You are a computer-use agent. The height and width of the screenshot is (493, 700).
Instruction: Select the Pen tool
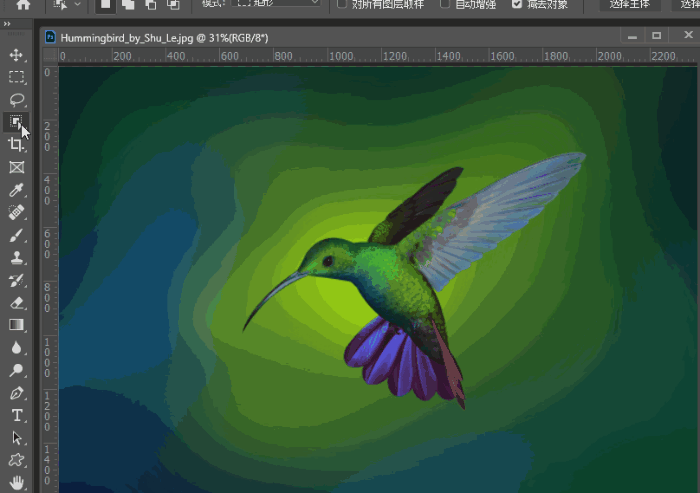tap(16, 393)
